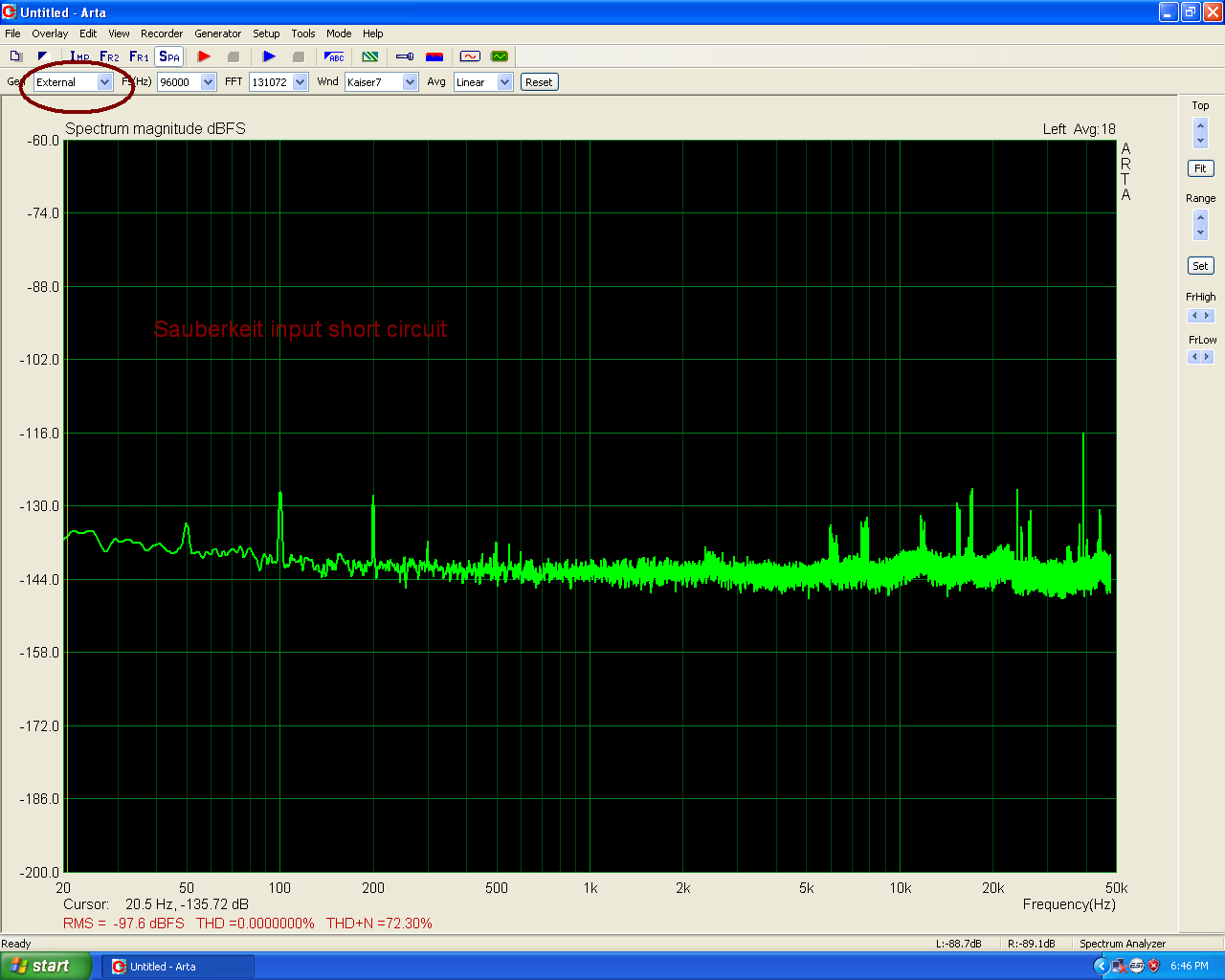The height and width of the screenshot is (980, 1225).
Task: Click the Range down arrow stepper
Action: click(1200, 233)
